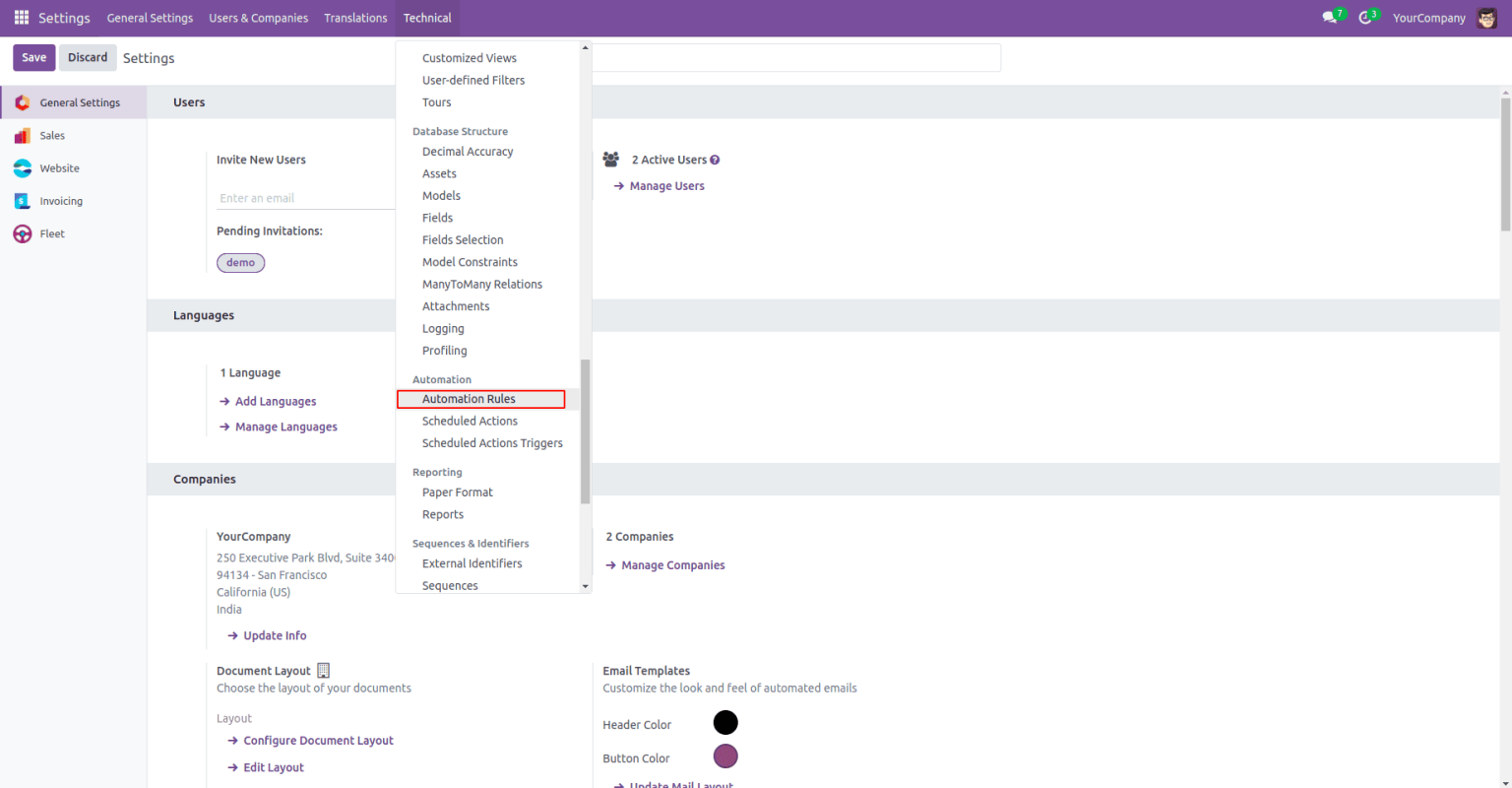
Task: Open the Sales settings section icon
Action: [21, 135]
